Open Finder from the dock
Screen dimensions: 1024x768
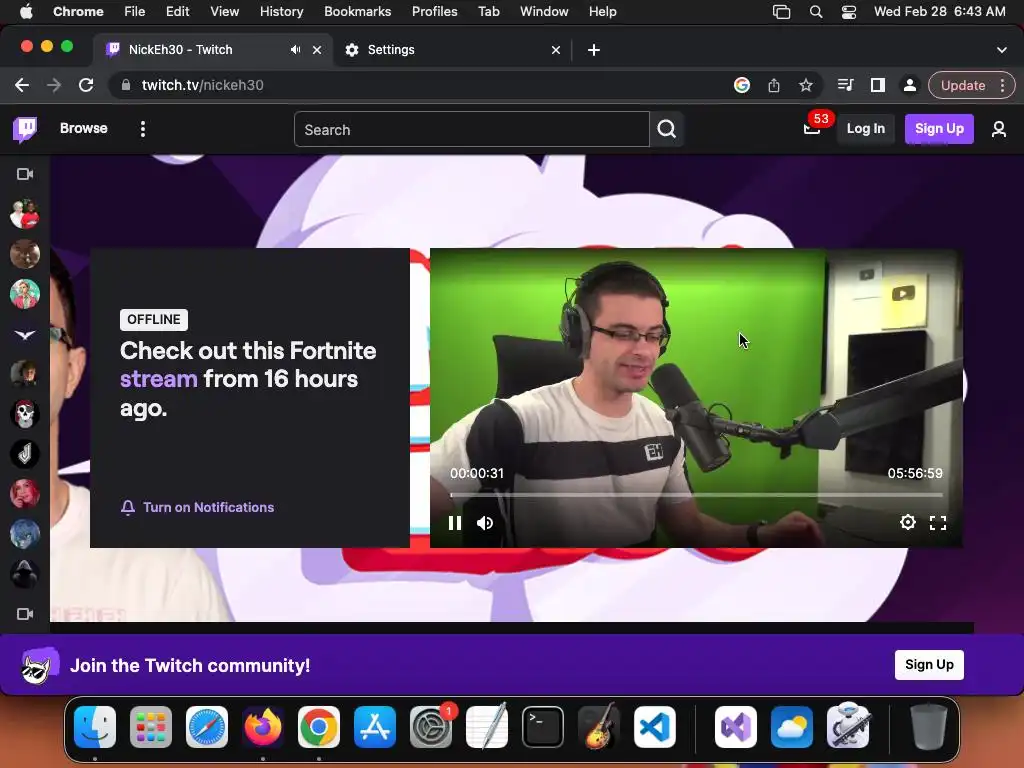95,727
